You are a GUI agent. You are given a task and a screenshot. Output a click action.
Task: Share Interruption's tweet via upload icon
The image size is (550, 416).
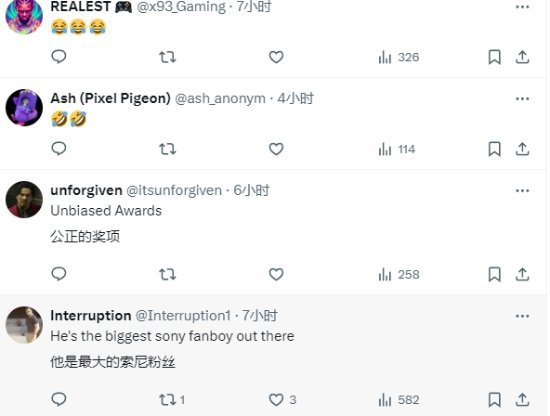tap(522, 400)
